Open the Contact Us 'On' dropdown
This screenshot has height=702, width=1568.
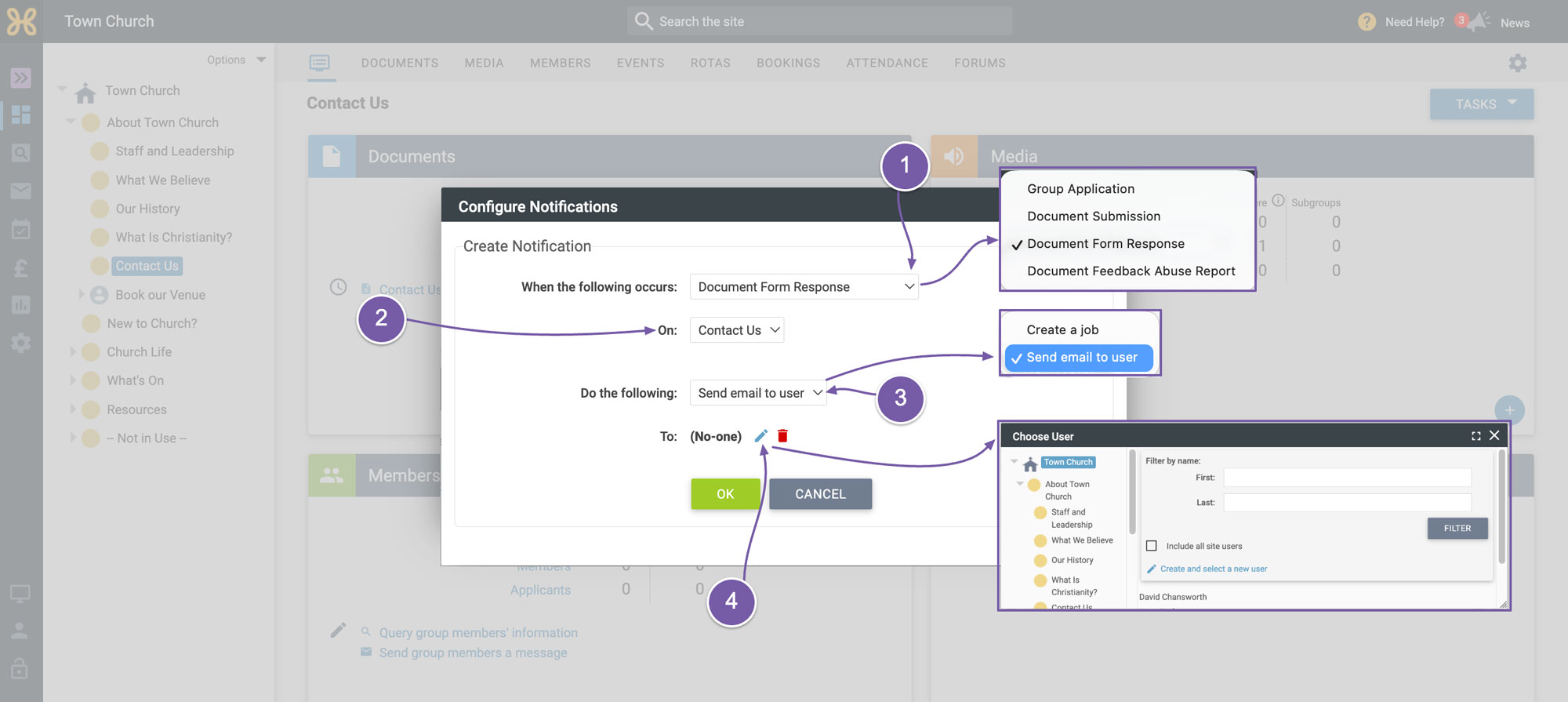(x=737, y=330)
